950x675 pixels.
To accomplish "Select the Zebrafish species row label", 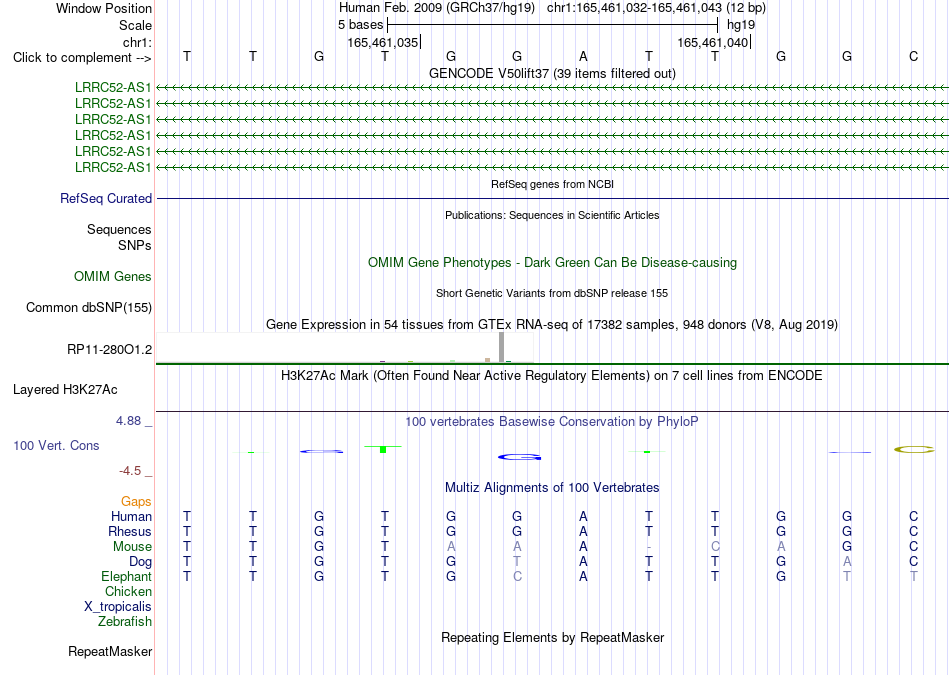I will [x=125, y=621].
